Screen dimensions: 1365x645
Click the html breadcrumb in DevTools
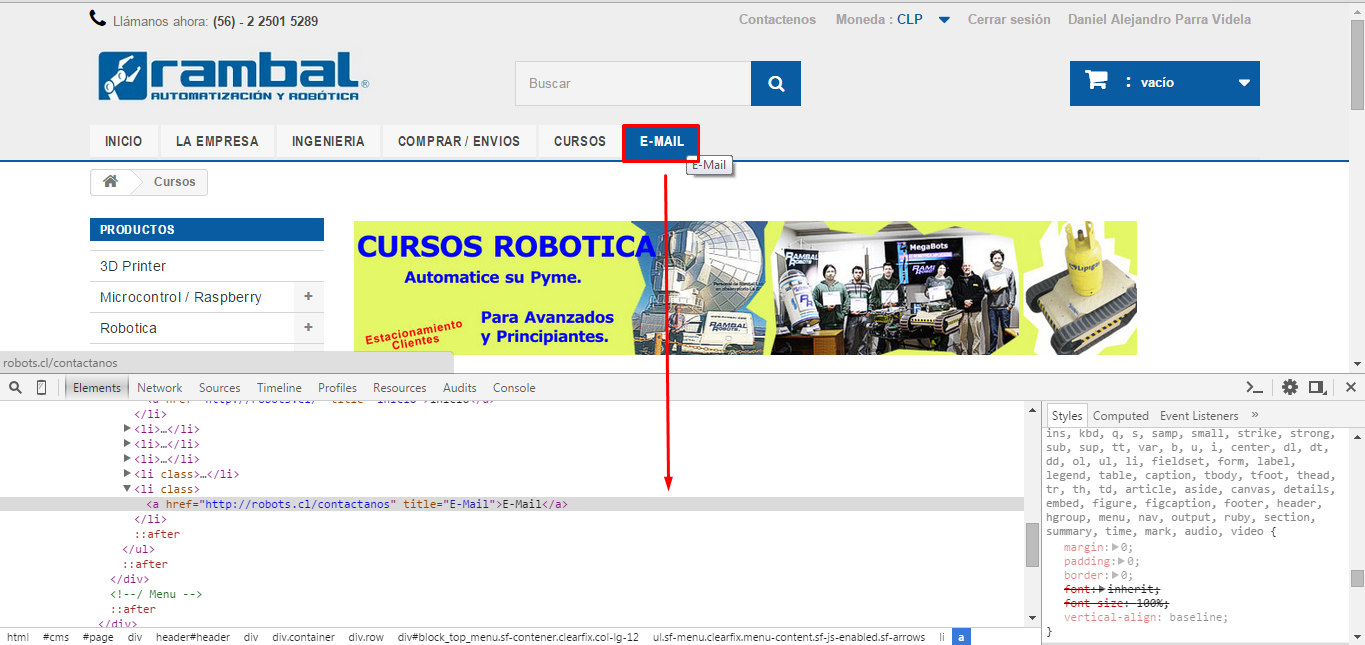click(x=18, y=637)
